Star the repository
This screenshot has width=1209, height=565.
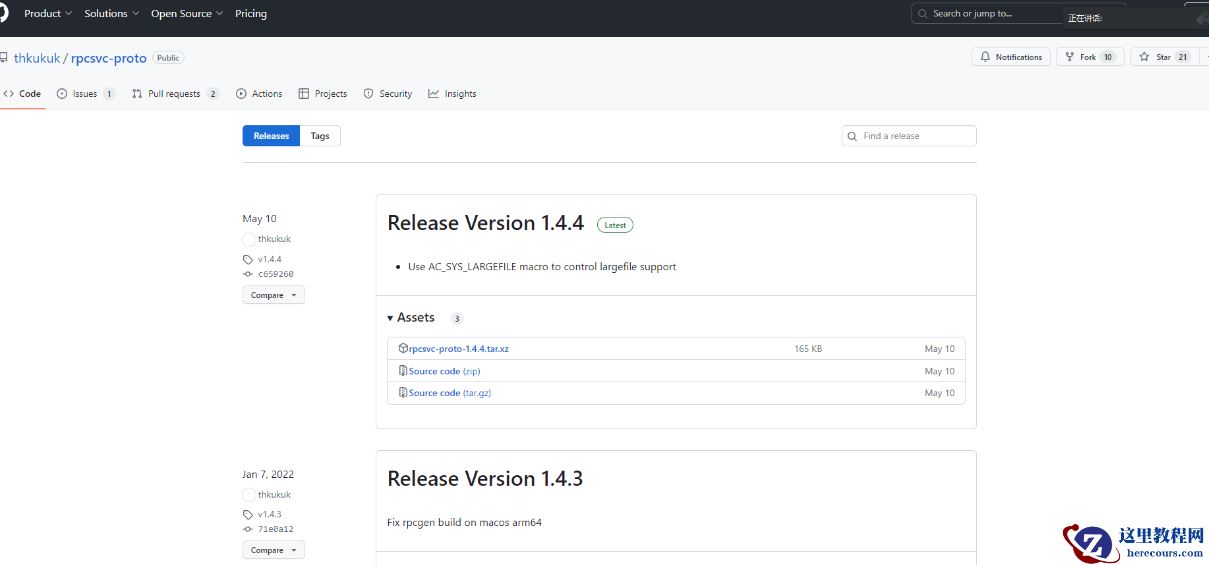coord(1163,57)
